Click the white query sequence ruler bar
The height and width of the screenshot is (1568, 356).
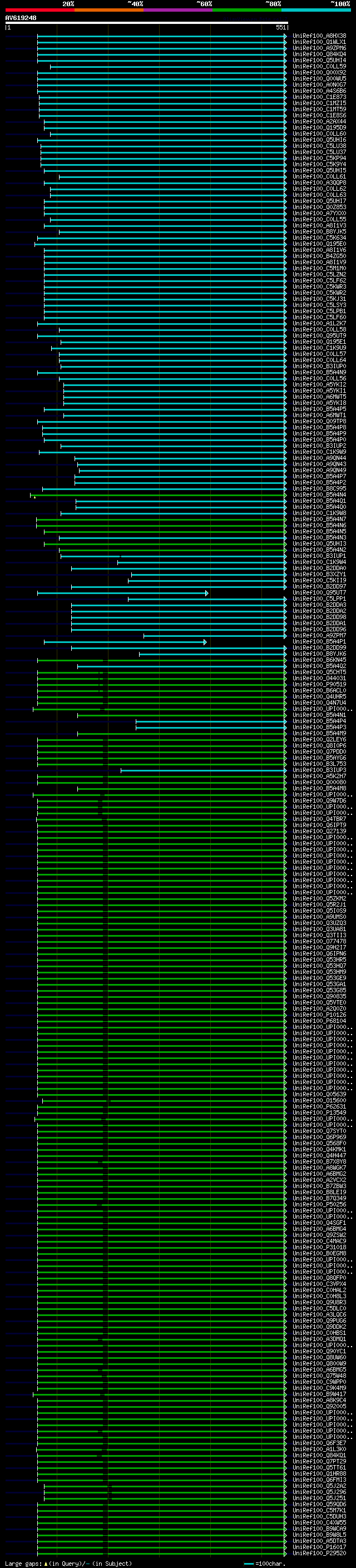[147, 23]
